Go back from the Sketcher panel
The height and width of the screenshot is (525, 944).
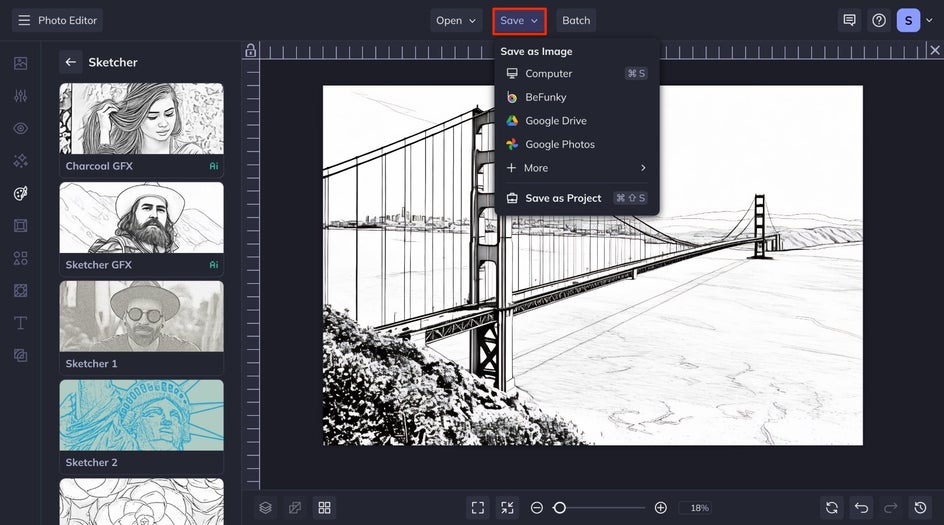pos(70,62)
